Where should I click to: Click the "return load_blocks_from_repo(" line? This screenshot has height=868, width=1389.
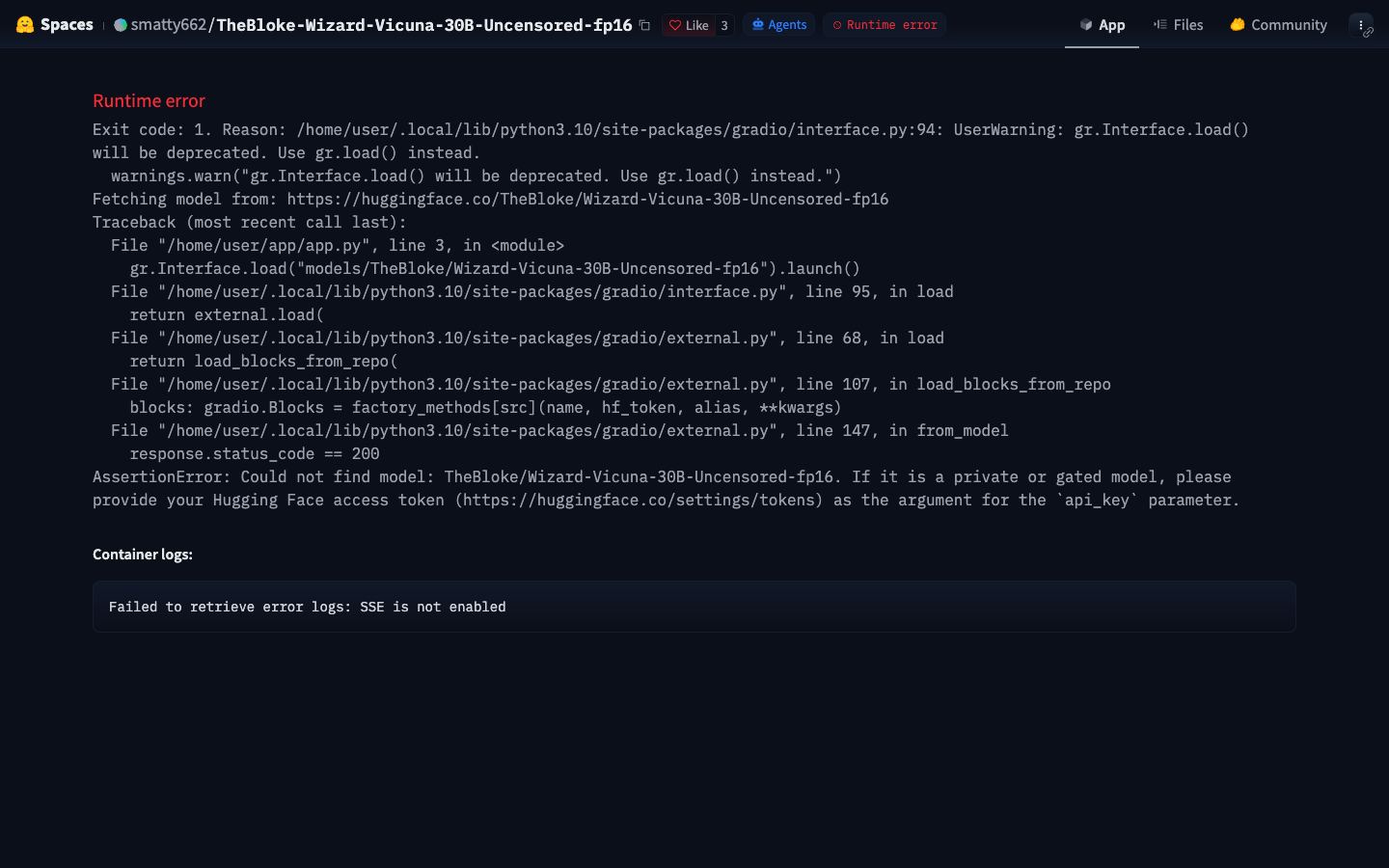pos(263,361)
